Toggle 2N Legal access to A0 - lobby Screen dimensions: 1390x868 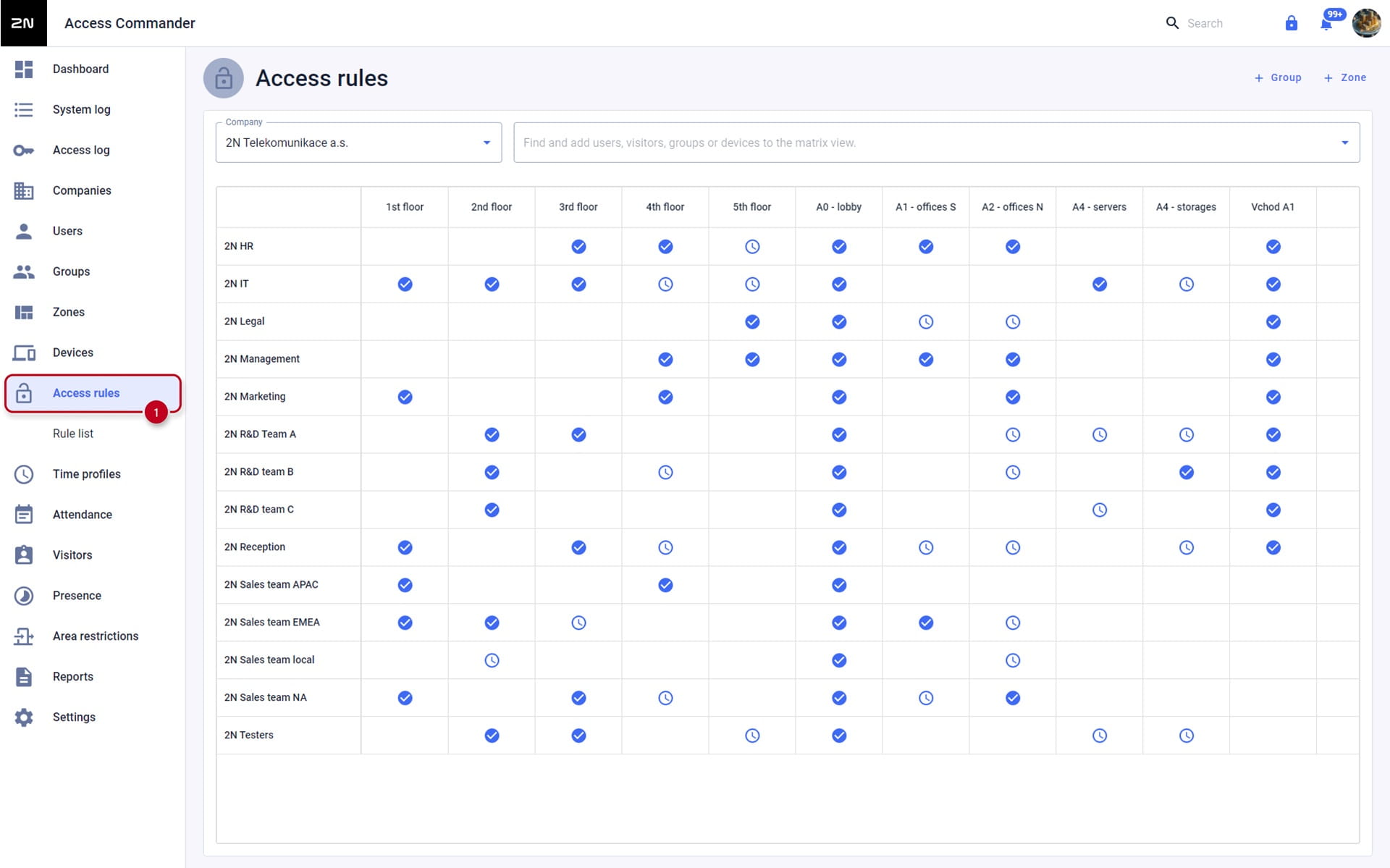click(839, 322)
